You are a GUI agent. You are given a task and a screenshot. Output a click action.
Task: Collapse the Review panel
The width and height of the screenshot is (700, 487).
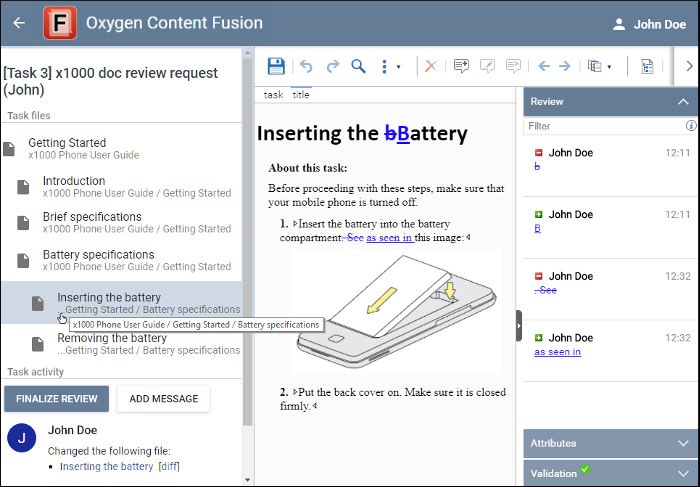click(x=683, y=102)
